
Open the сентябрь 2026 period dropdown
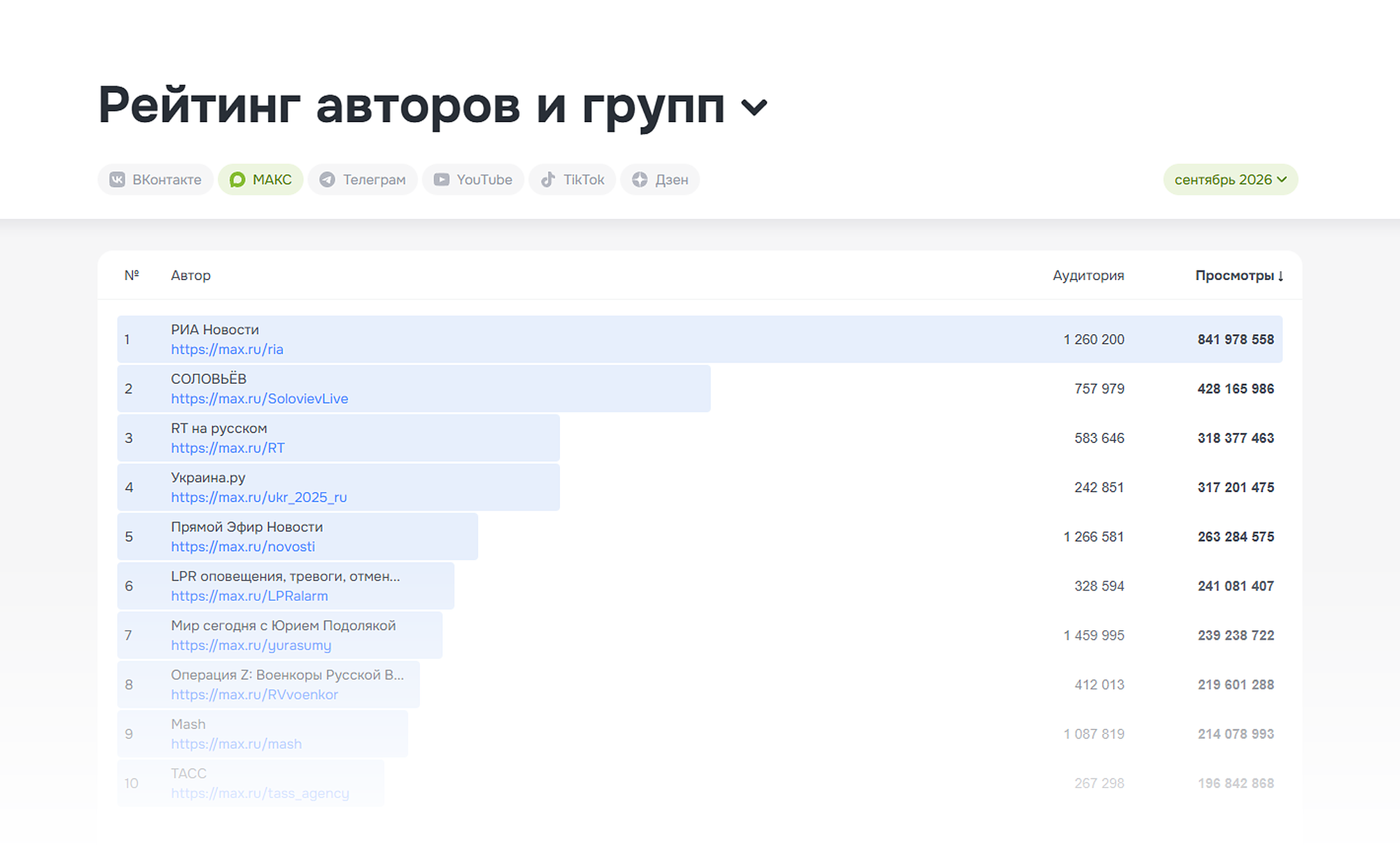(1230, 180)
